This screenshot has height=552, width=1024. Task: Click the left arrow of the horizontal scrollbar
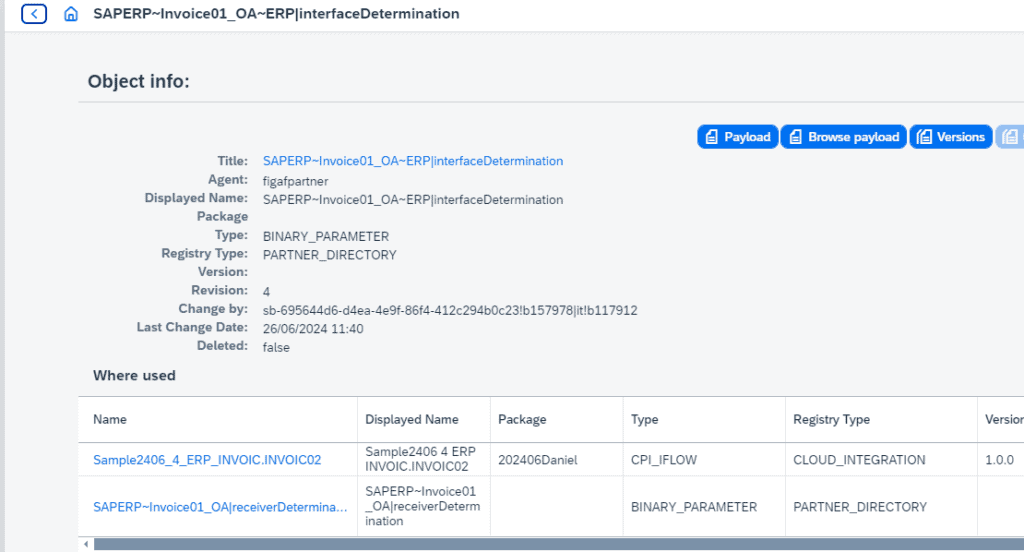86,544
